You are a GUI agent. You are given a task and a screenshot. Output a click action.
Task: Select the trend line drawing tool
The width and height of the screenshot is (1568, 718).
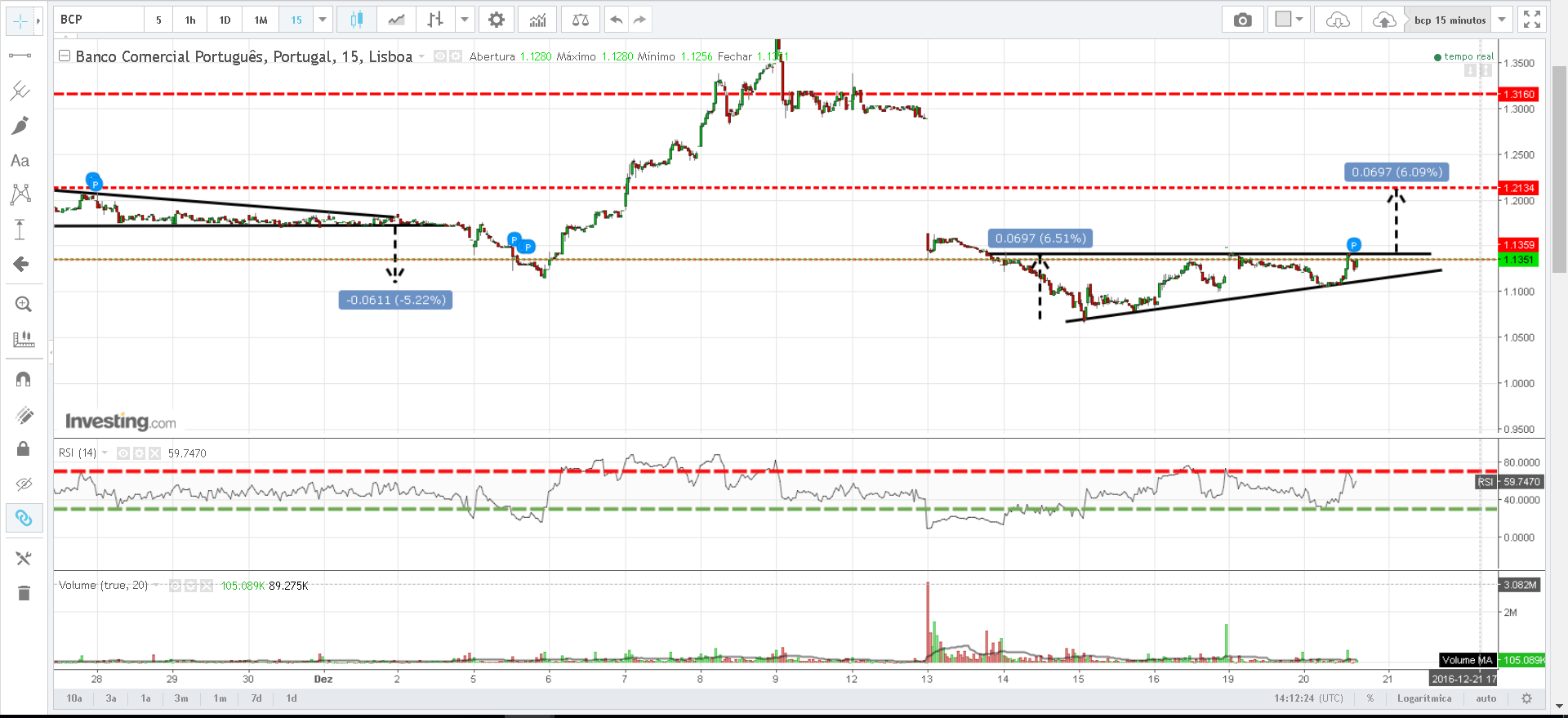coord(20,56)
